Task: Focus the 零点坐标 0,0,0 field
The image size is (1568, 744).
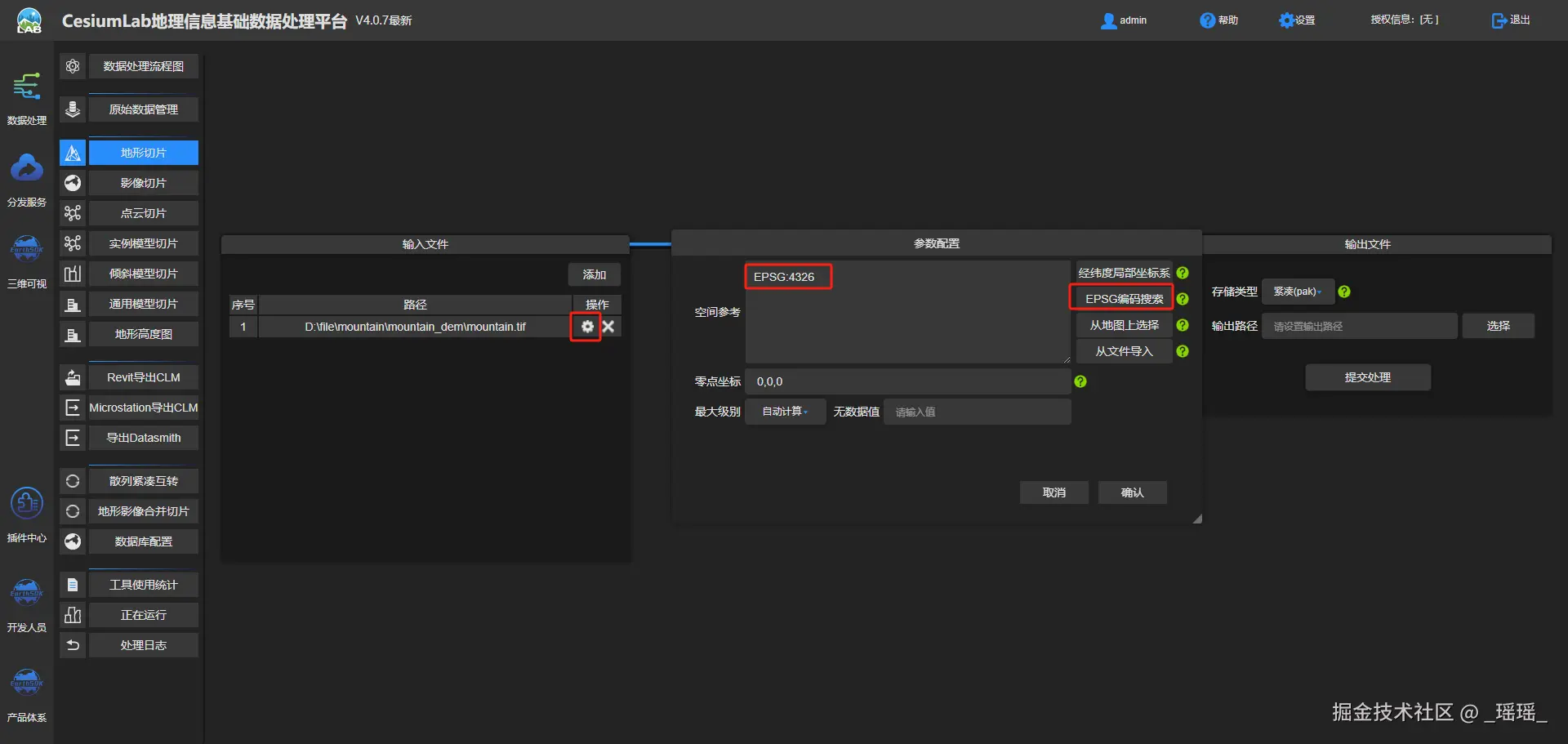Action: 907,381
